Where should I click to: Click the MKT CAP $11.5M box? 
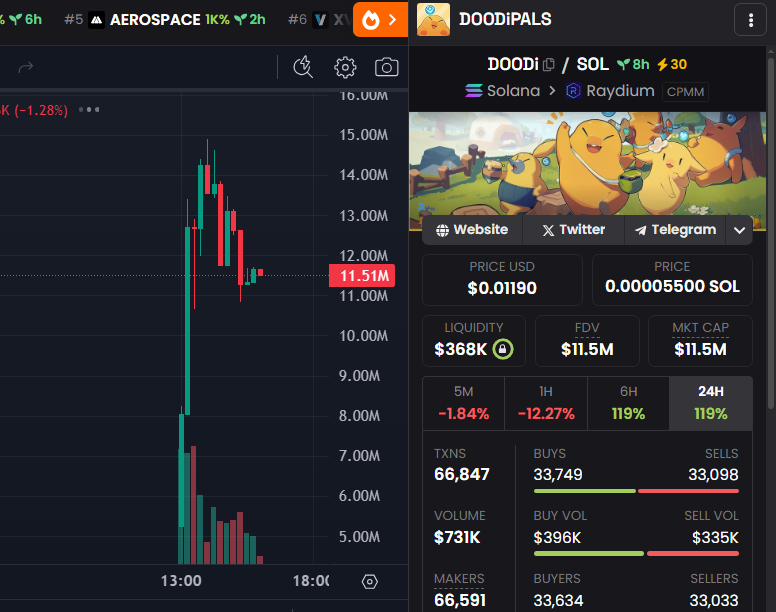coord(700,341)
